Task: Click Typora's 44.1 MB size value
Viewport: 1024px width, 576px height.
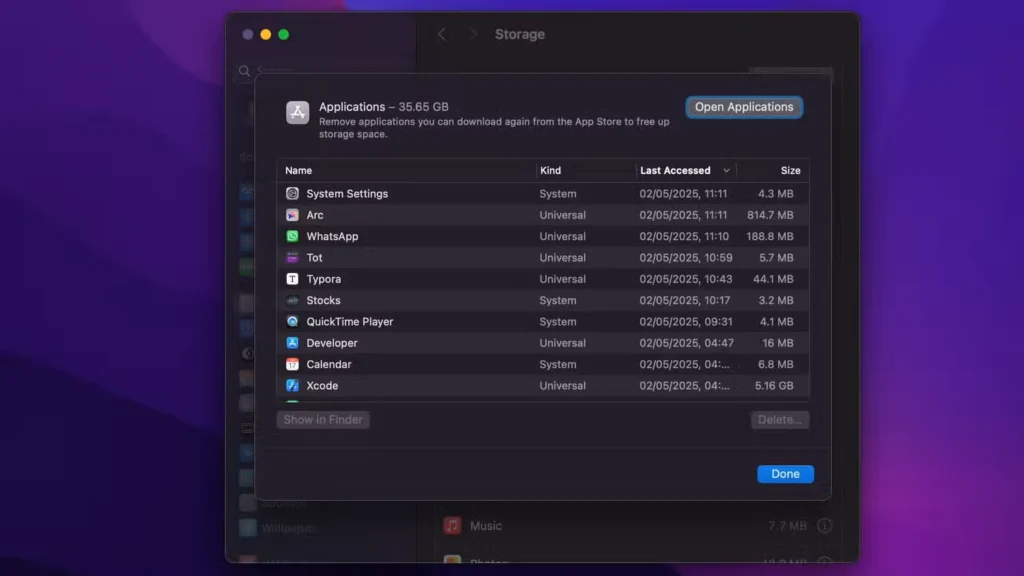Action: 773,279
